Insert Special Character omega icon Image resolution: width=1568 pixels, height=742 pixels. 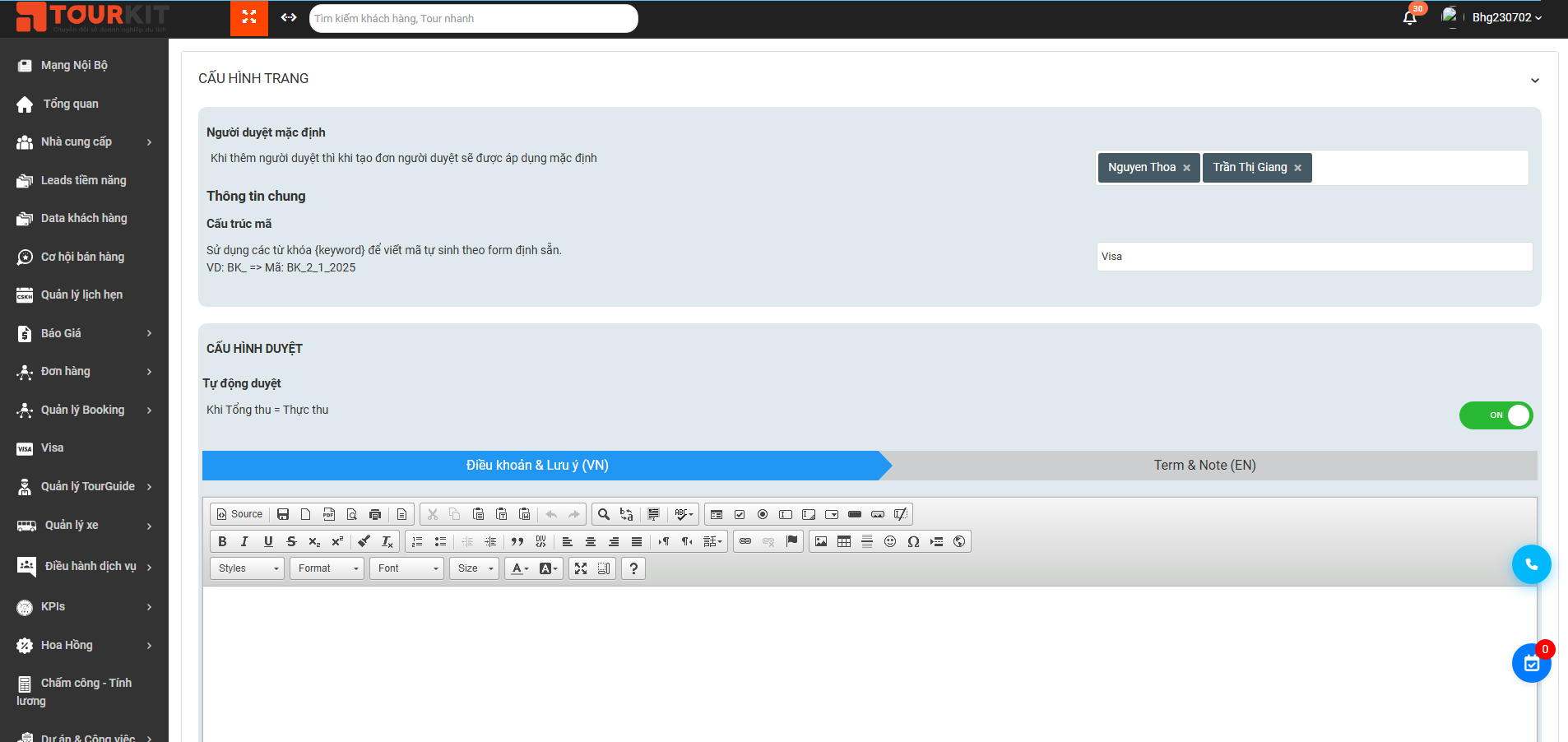pos(913,541)
